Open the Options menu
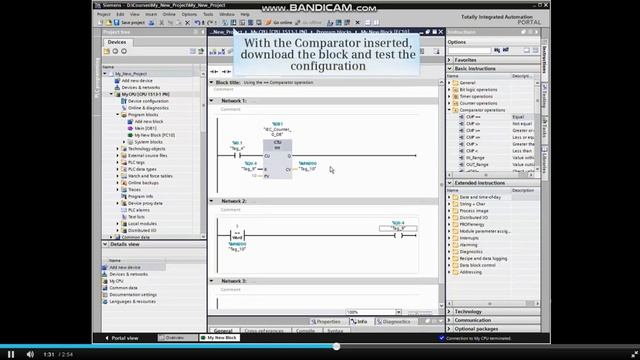Viewport: 640px width, 360px height. click(189, 14)
